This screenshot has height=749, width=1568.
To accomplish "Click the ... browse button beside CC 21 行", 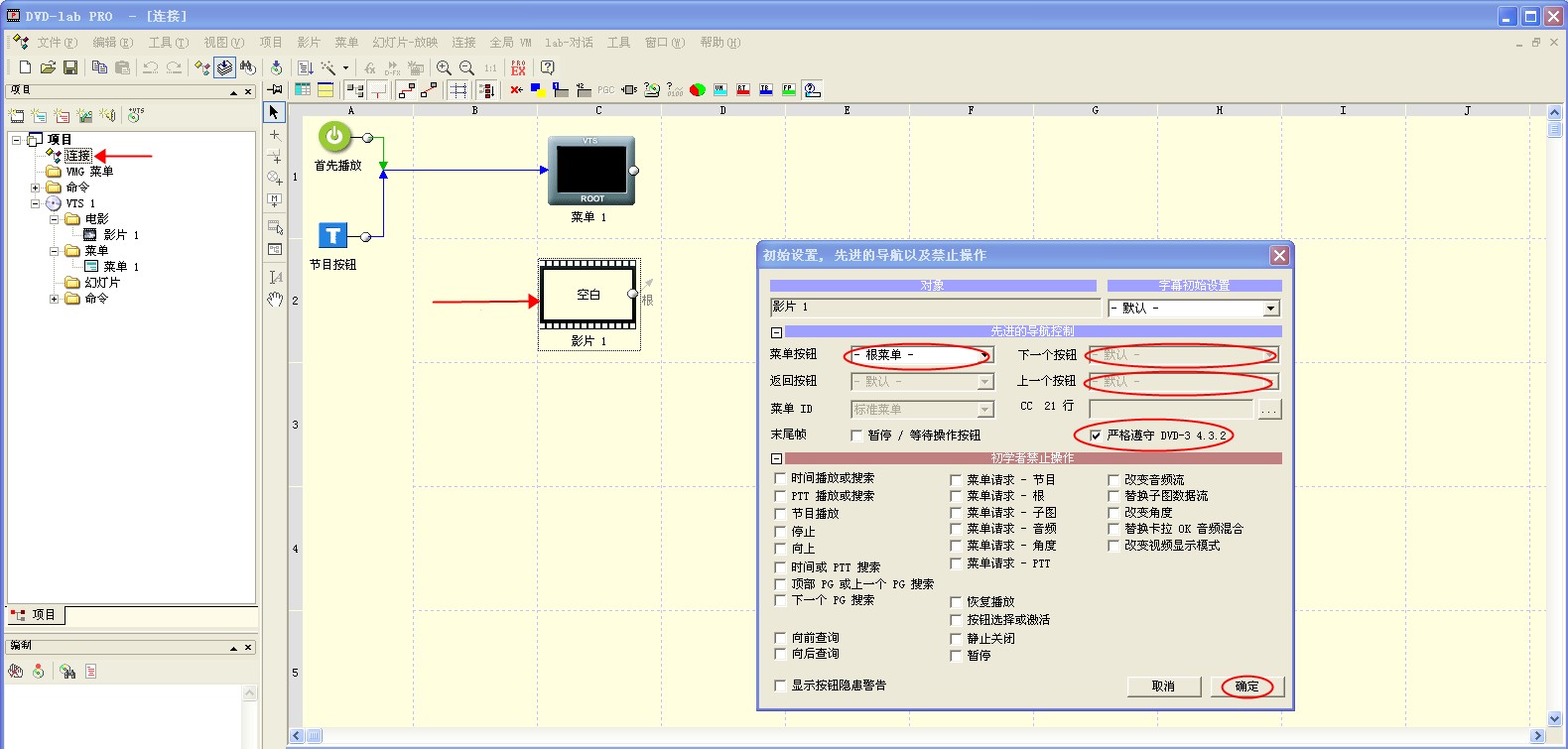I will [x=1269, y=409].
